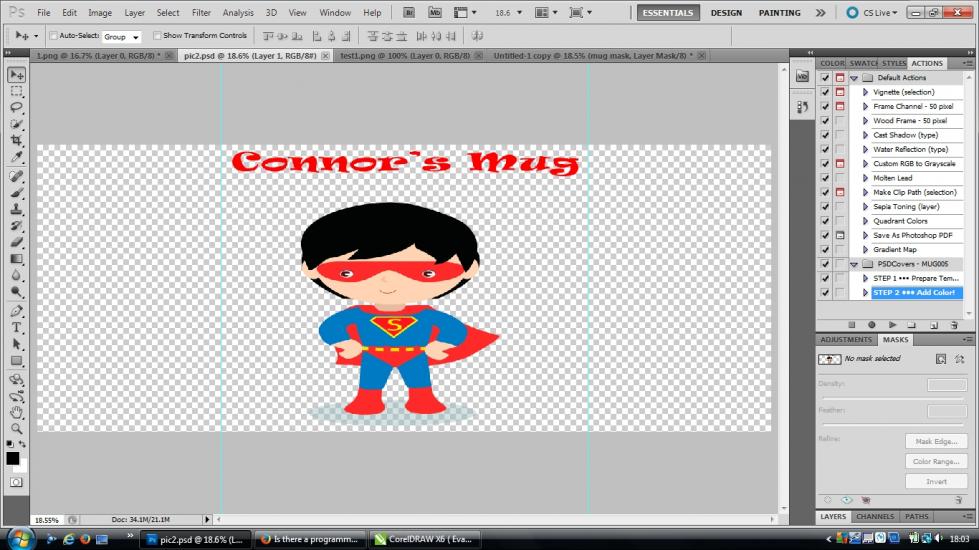Open the Filter menu
The height and width of the screenshot is (550, 979).
point(201,12)
